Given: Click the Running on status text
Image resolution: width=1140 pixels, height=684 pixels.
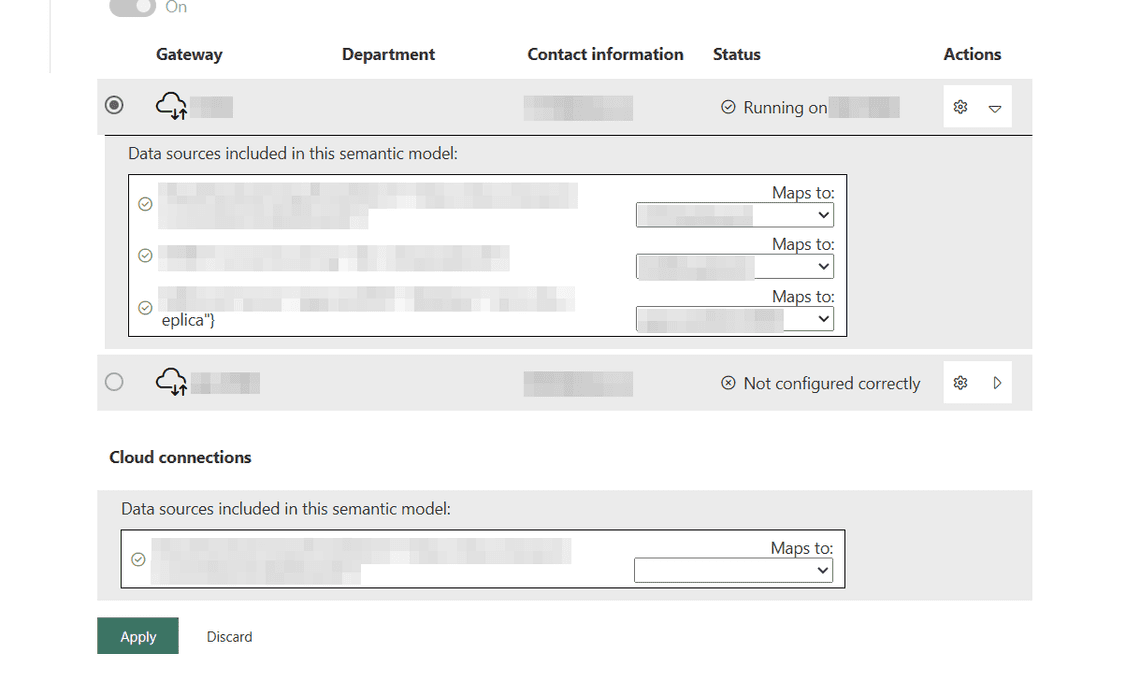Looking at the screenshot, I should pyautogui.click(x=785, y=108).
